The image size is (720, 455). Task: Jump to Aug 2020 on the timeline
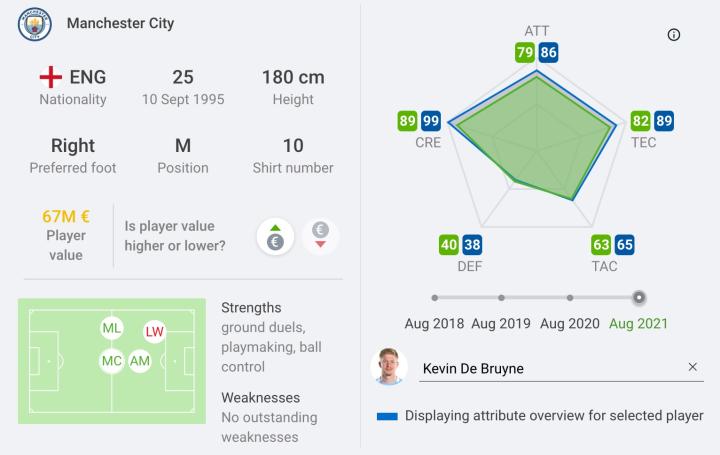click(570, 297)
